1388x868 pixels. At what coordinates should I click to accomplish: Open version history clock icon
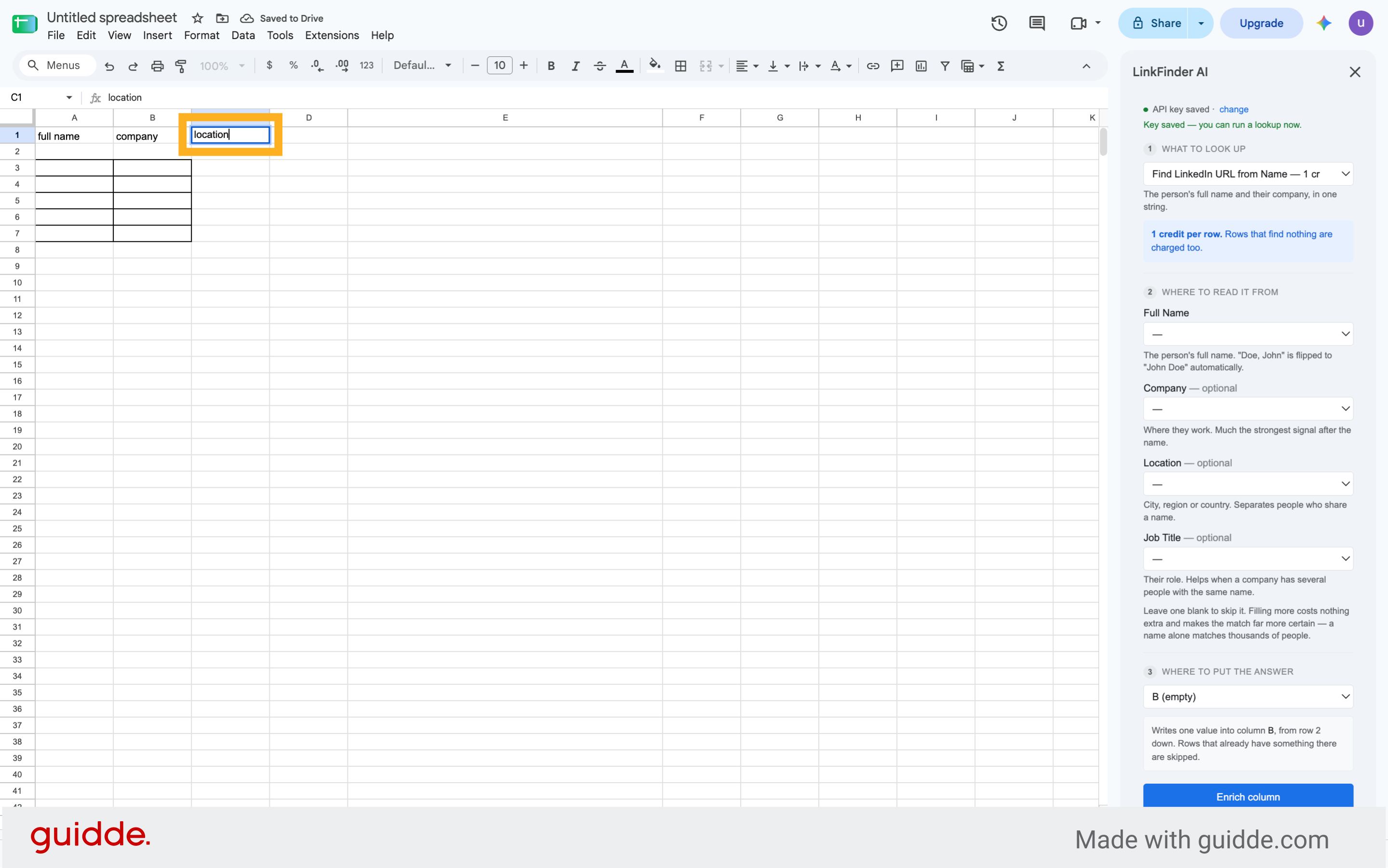[x=1000, y=23]
